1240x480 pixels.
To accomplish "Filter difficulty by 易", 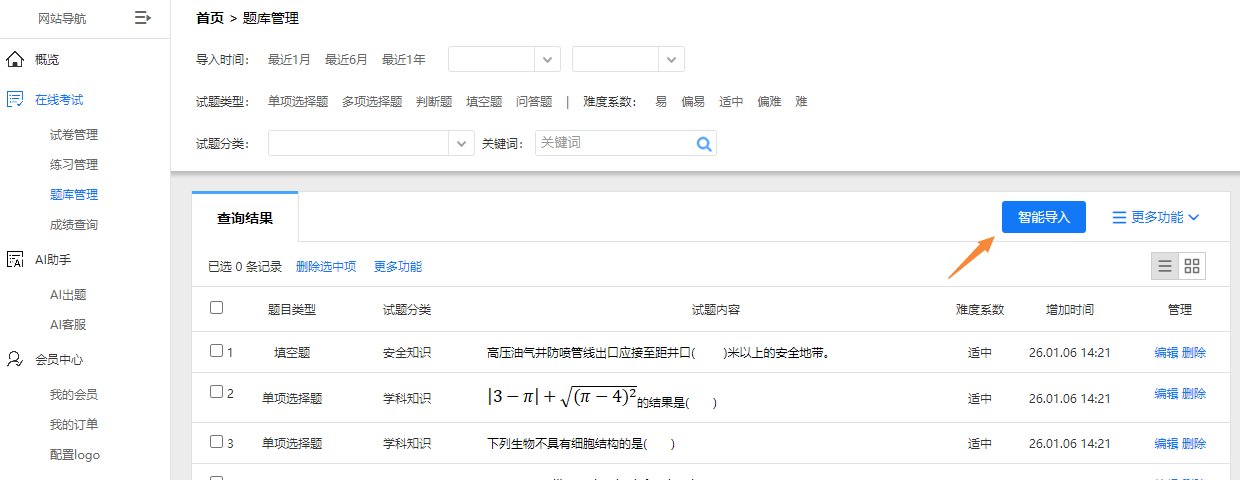I will [661, 102].
